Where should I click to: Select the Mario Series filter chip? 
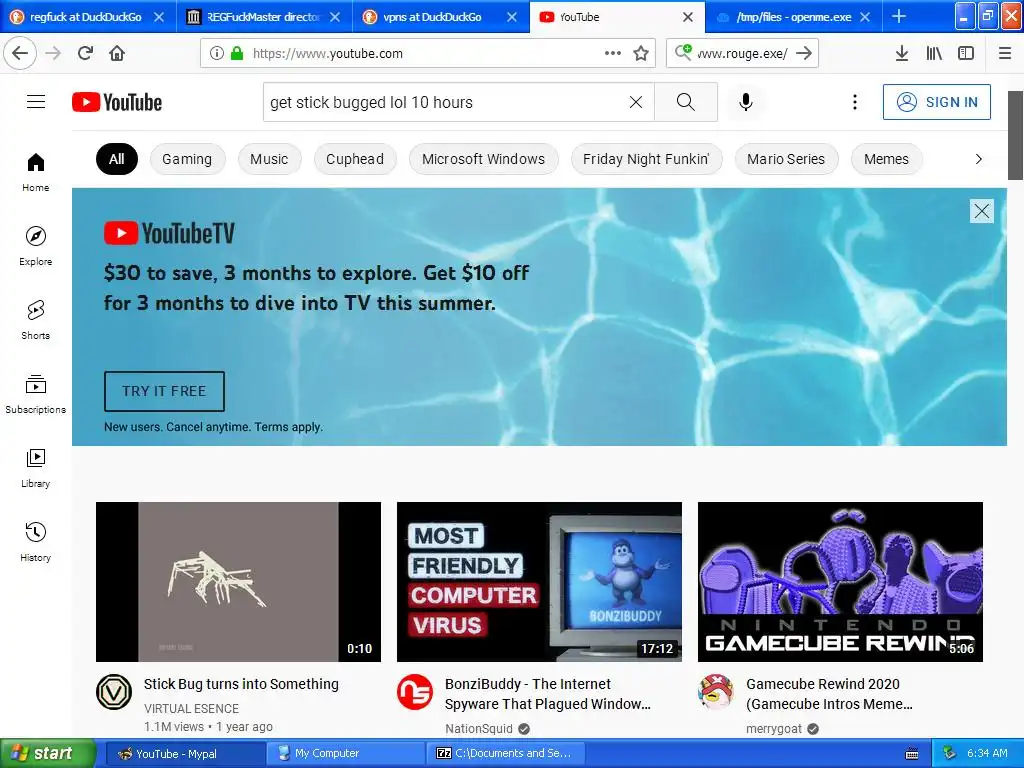pos(786,159)
